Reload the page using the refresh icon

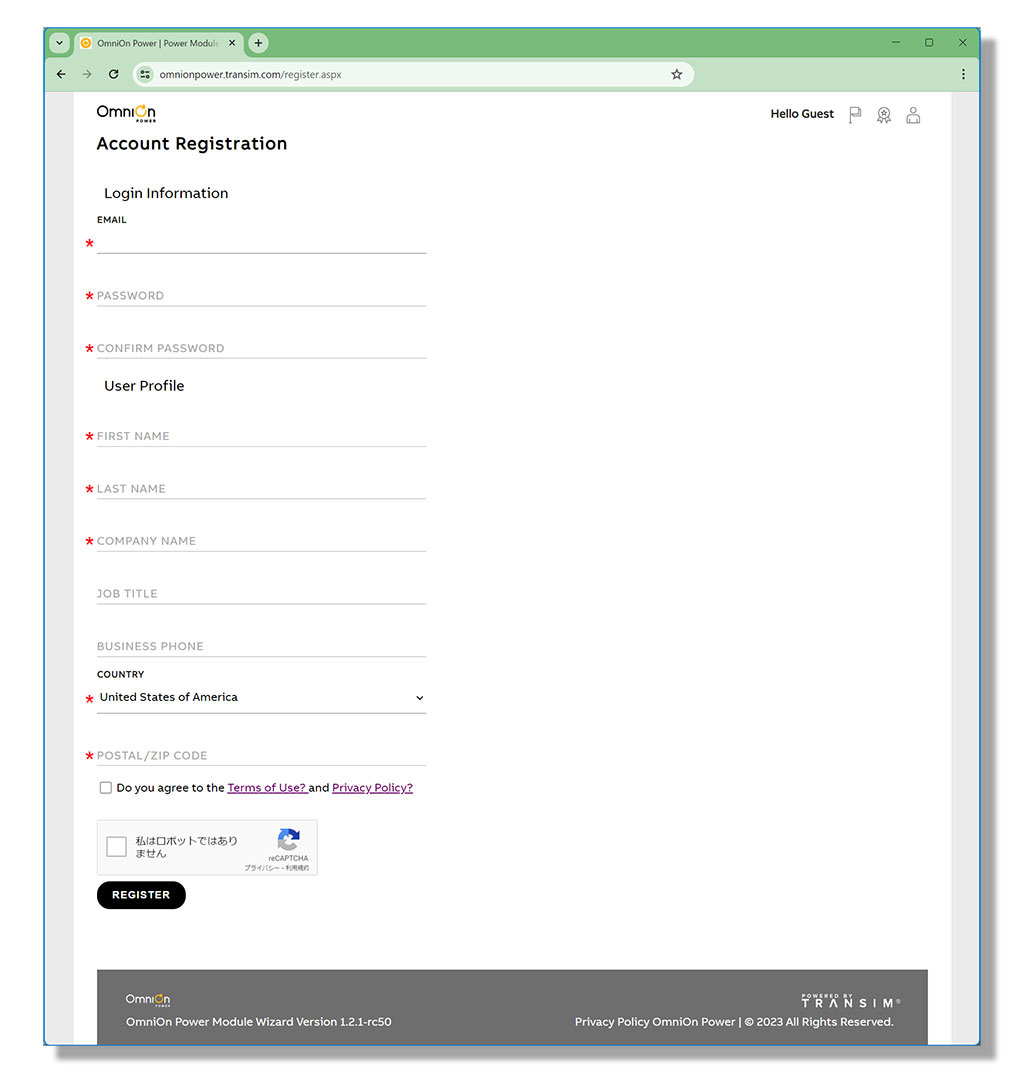[x=113, y=74]
